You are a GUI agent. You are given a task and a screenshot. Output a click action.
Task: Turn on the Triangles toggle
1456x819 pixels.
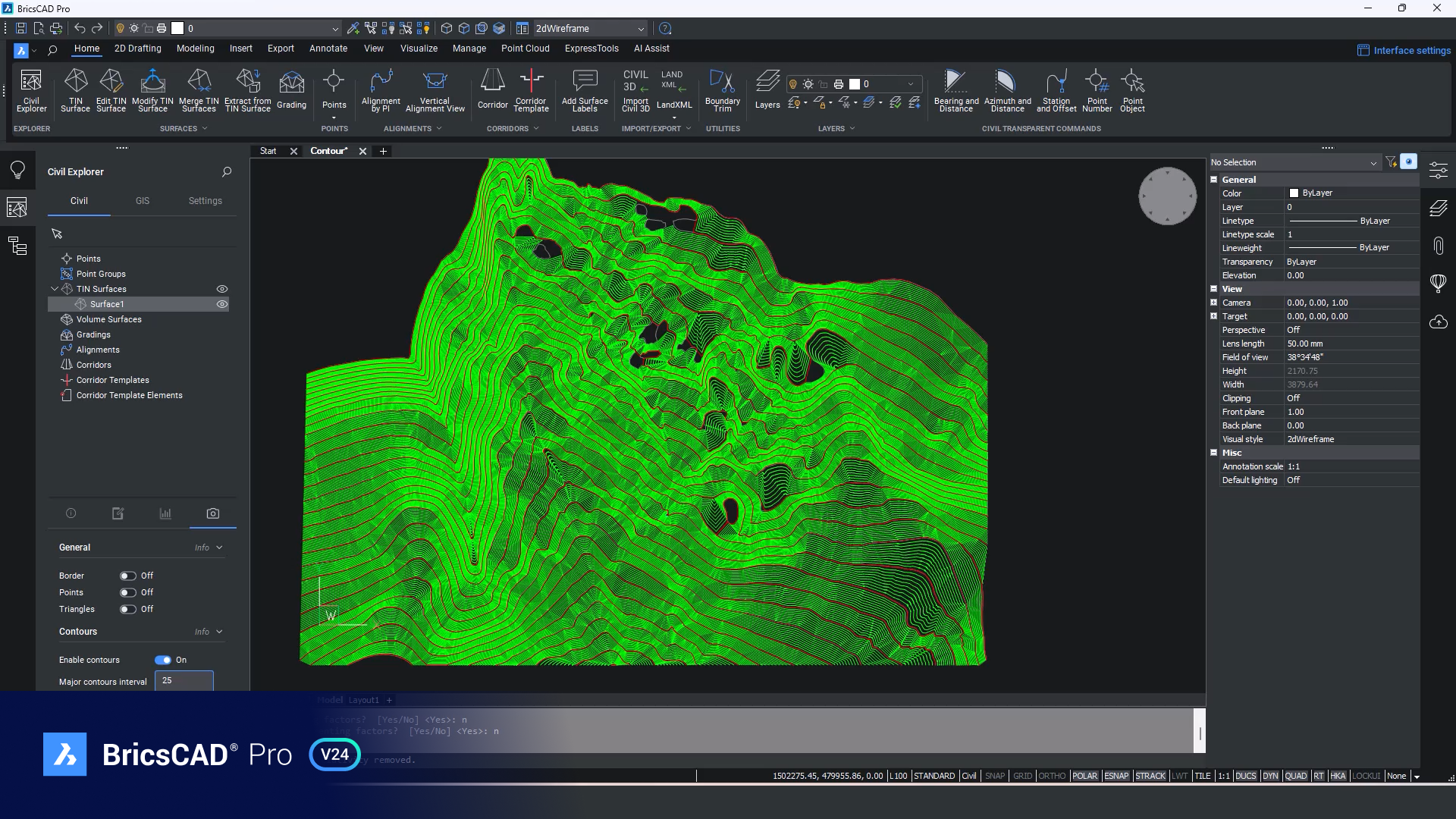(127, 609)
